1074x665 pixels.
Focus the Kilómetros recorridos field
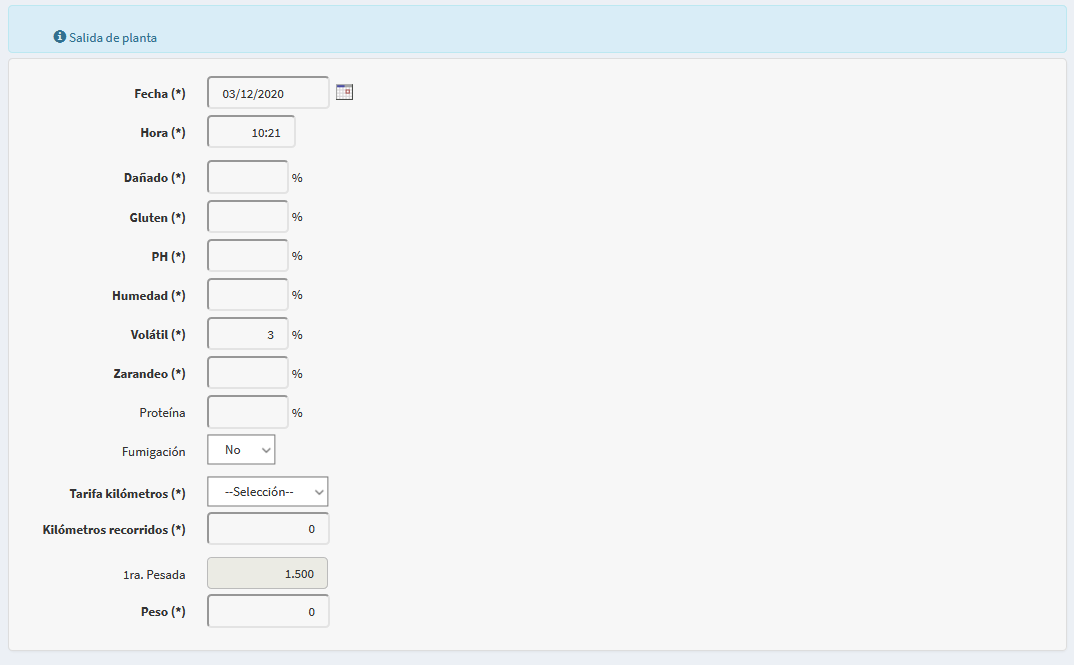(x=267, y=528)
